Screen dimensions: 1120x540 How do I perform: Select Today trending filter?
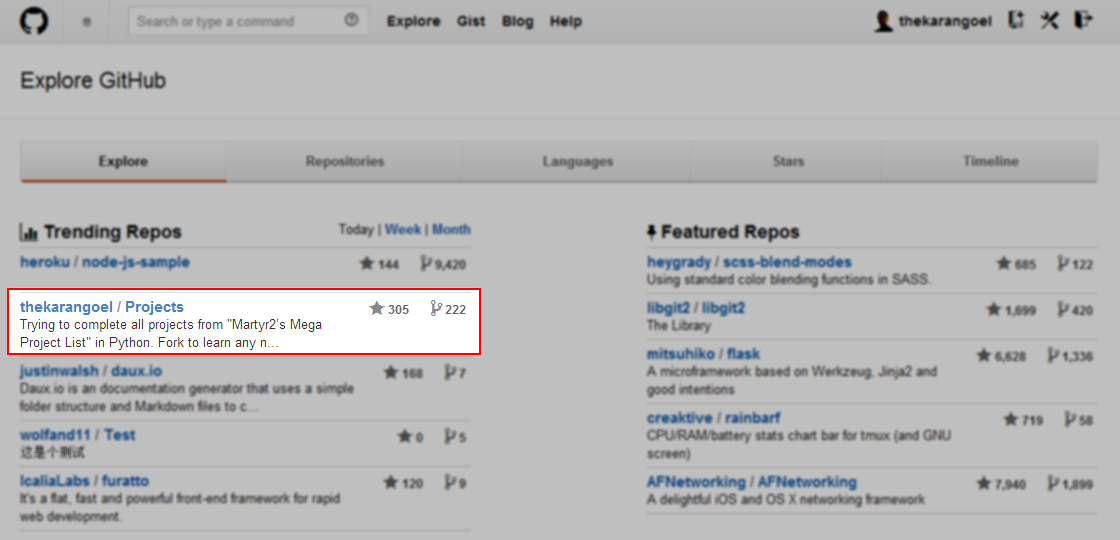point(356,229)
